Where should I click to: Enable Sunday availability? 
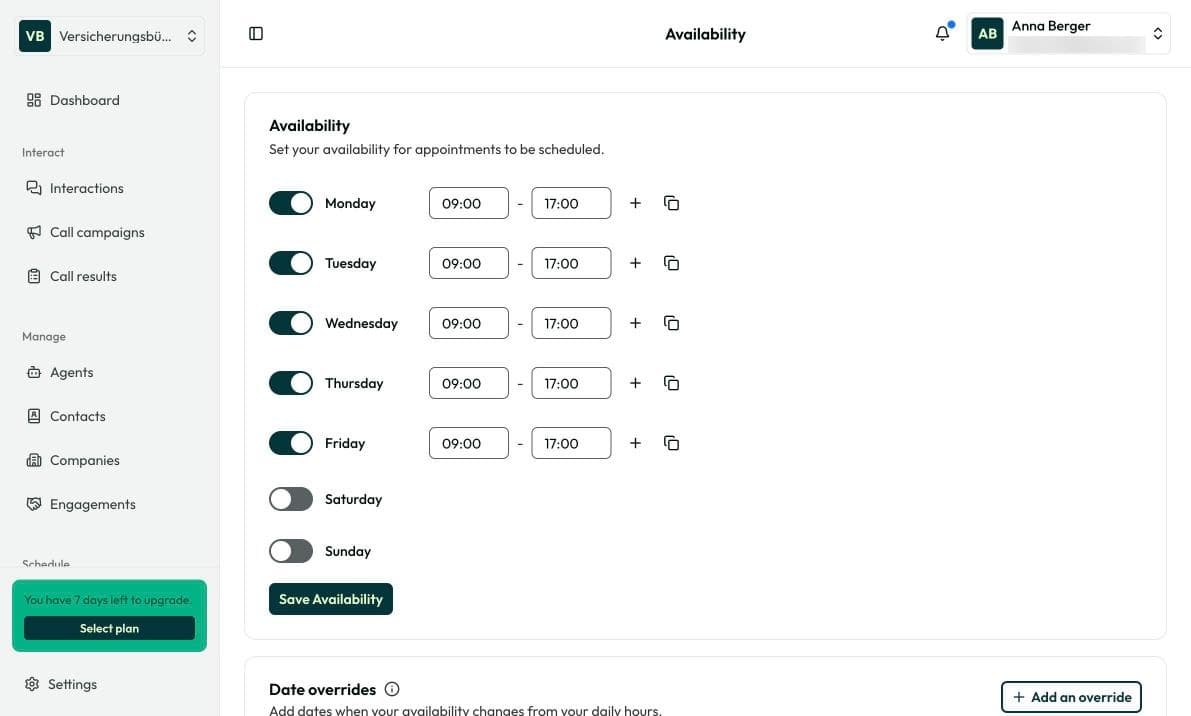pos(291,551)
